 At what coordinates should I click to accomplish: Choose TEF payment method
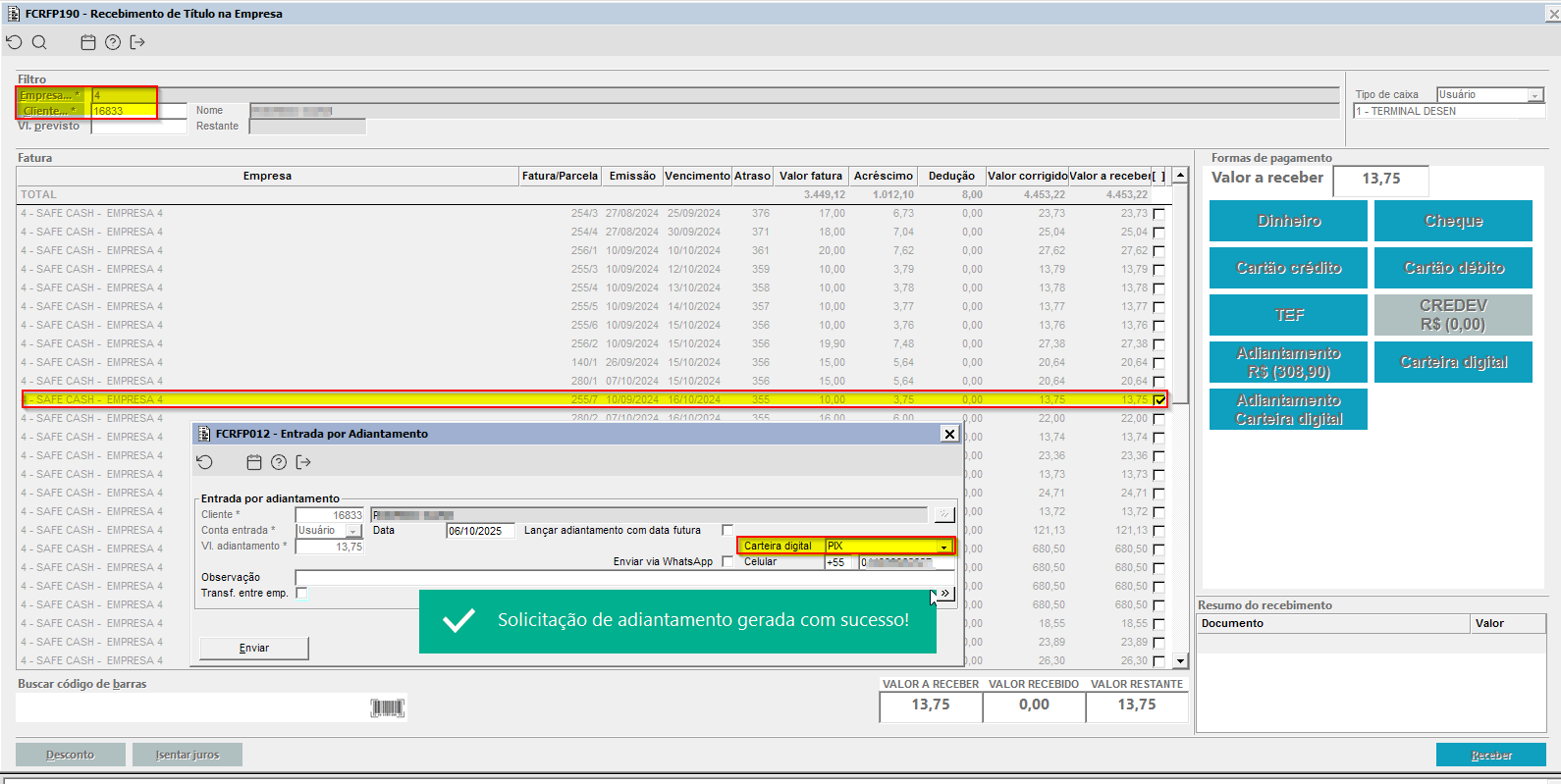[1288, 315]
